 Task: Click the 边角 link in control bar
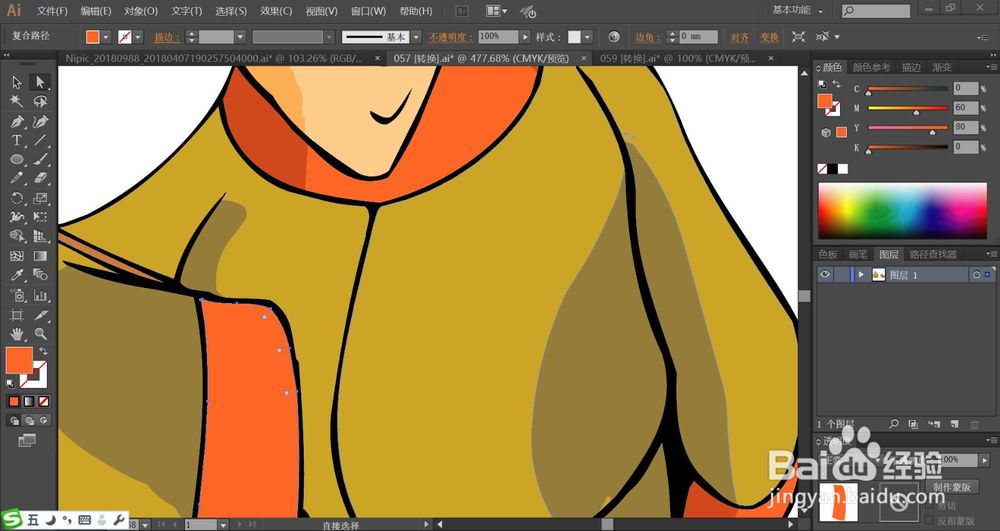point(647,38)
